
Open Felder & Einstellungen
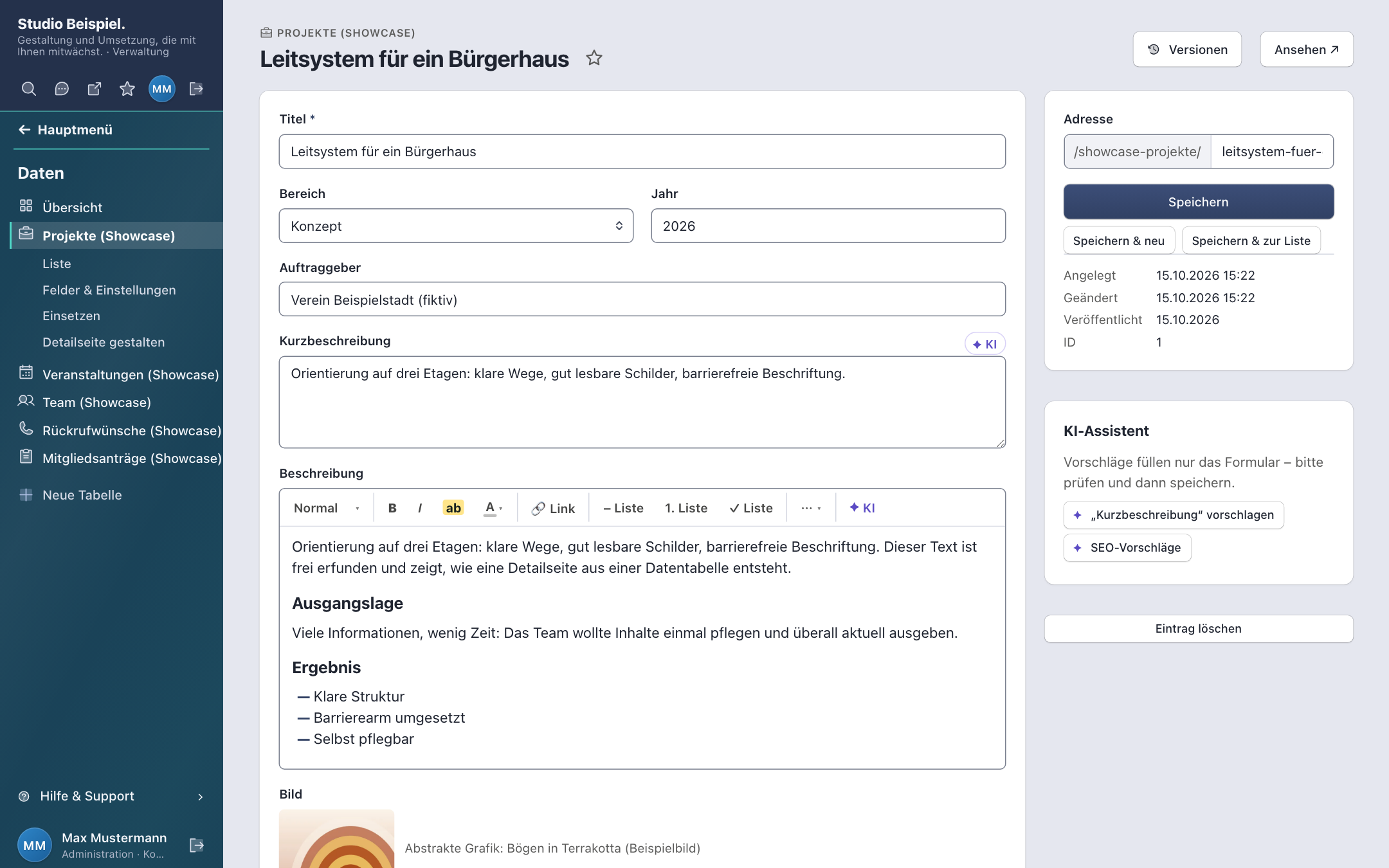109,290
